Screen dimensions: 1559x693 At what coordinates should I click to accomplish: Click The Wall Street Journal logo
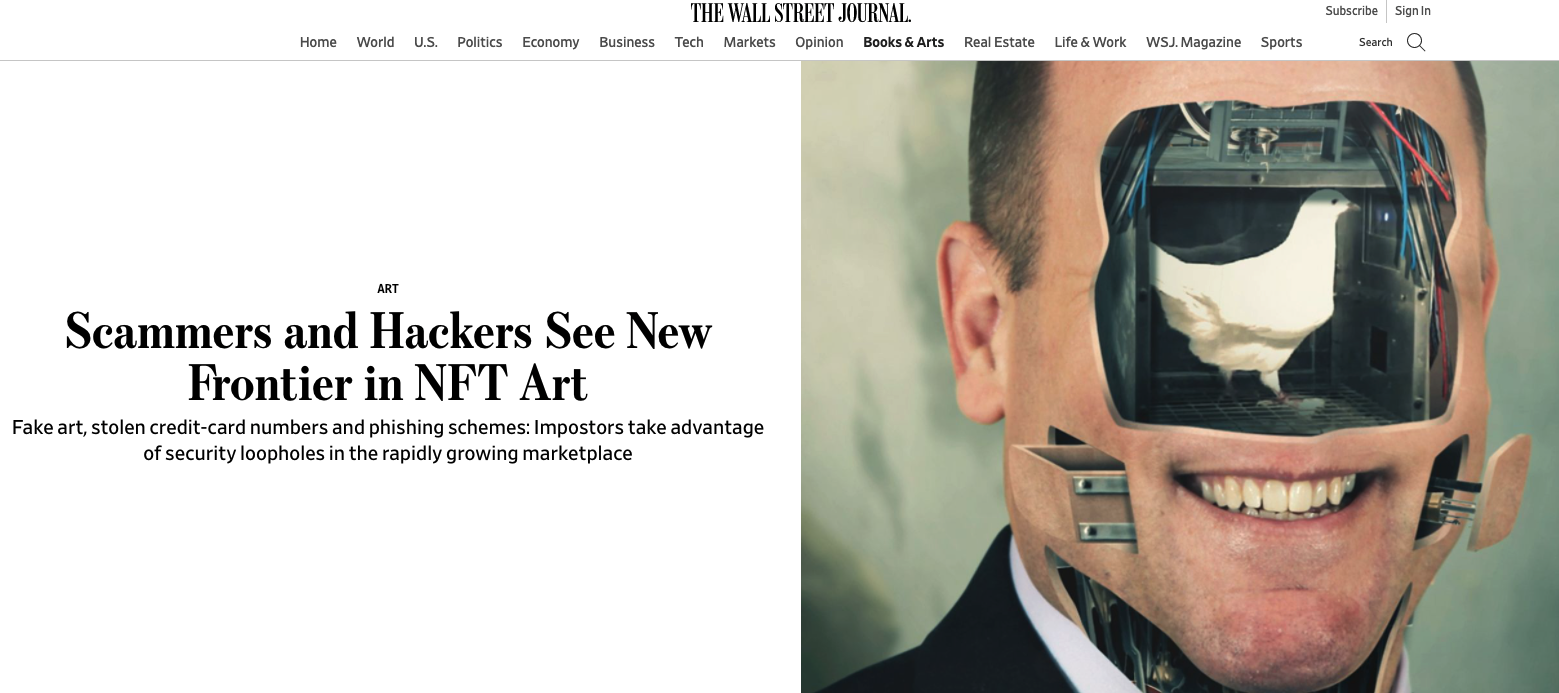click(x=801, y=13)
